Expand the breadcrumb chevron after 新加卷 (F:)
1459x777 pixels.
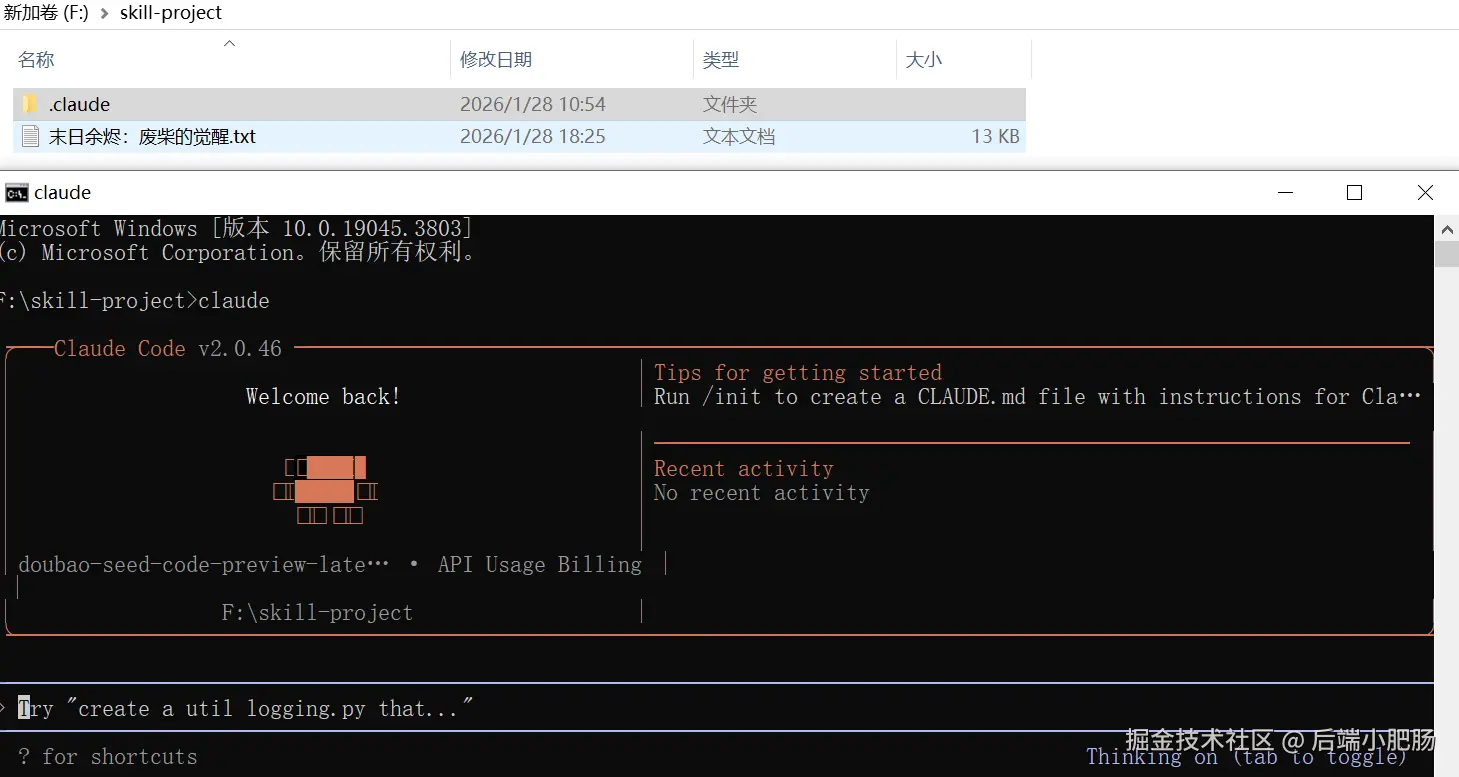coord(104,14)
